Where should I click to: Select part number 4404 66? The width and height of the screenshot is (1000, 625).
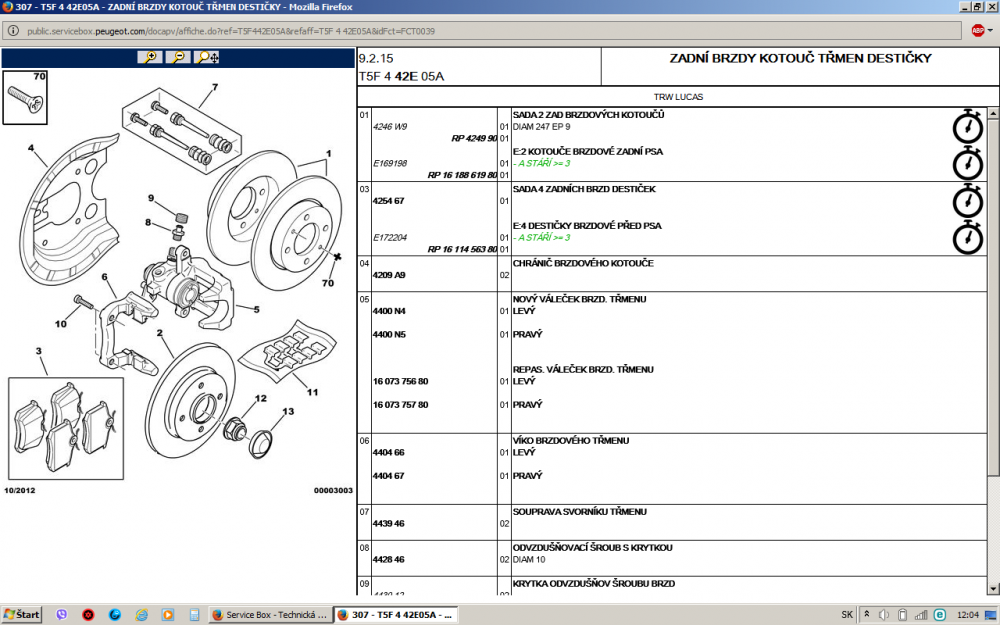[388, 452]
